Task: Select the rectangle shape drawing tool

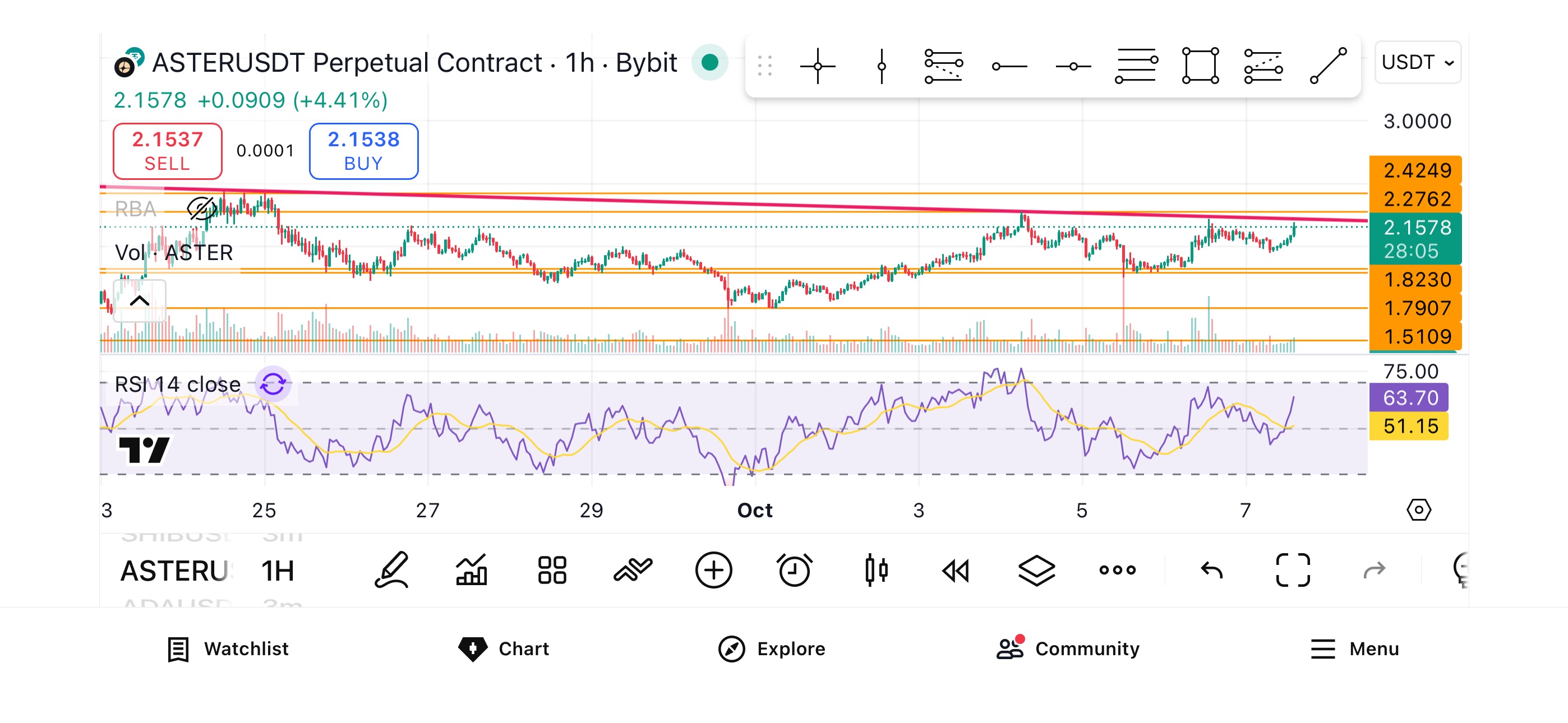Action: coord(1200,65)
